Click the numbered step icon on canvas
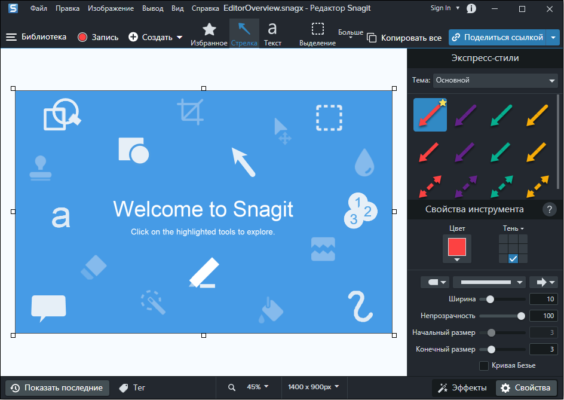 click(x=360, y=211)
